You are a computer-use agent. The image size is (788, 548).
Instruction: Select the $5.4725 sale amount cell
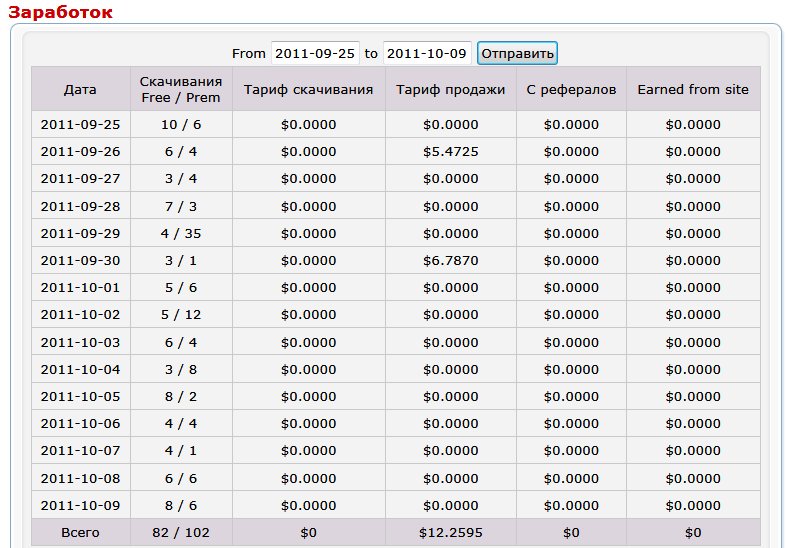click(450, 152)
